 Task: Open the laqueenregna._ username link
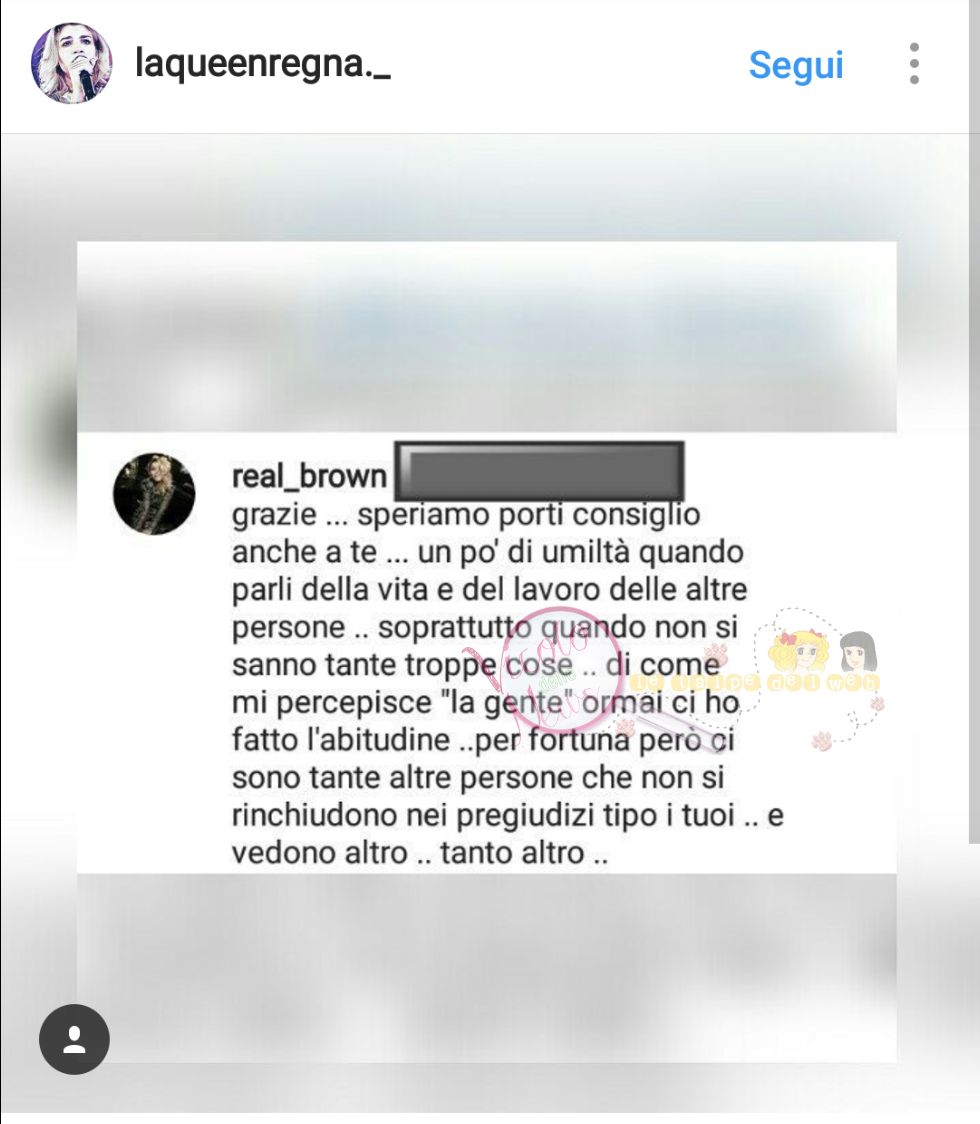click(263, 63)
